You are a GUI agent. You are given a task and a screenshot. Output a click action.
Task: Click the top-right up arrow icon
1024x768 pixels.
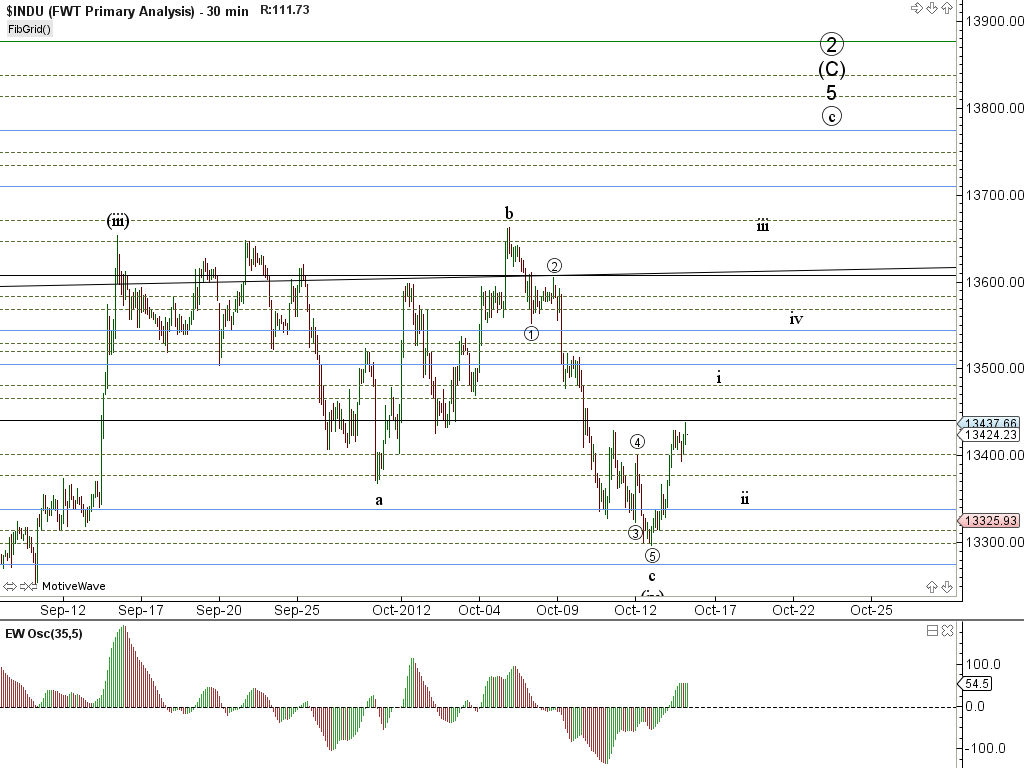tap(946, 9)
